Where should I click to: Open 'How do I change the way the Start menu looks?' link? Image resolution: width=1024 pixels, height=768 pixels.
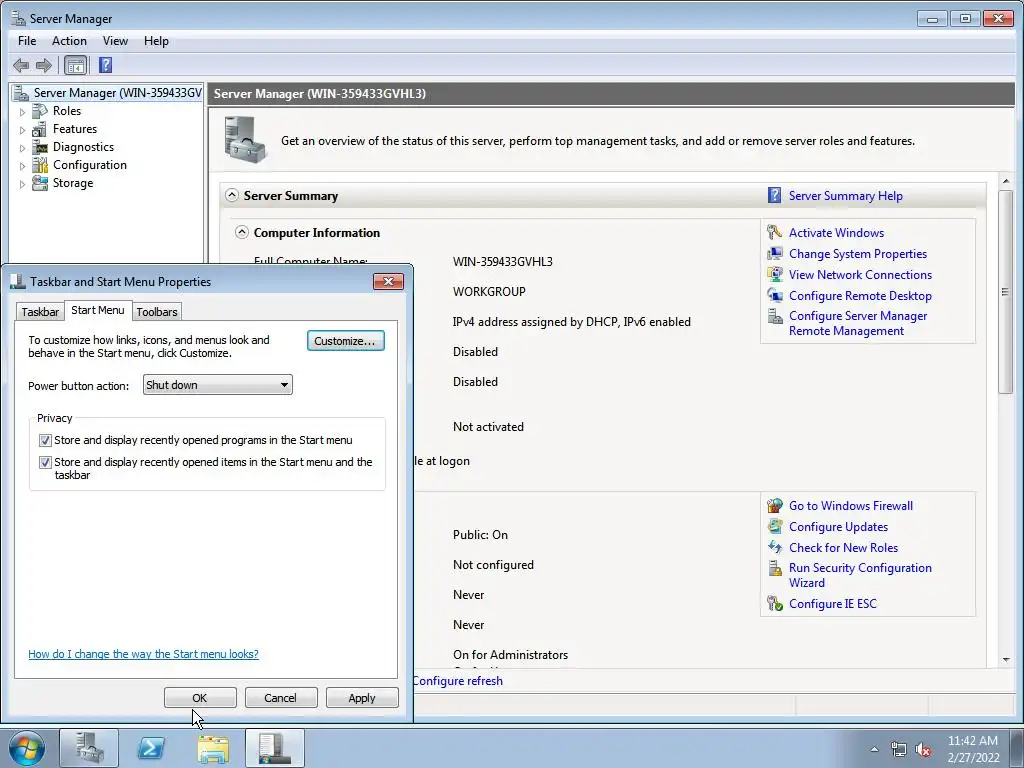coord(143,654)
